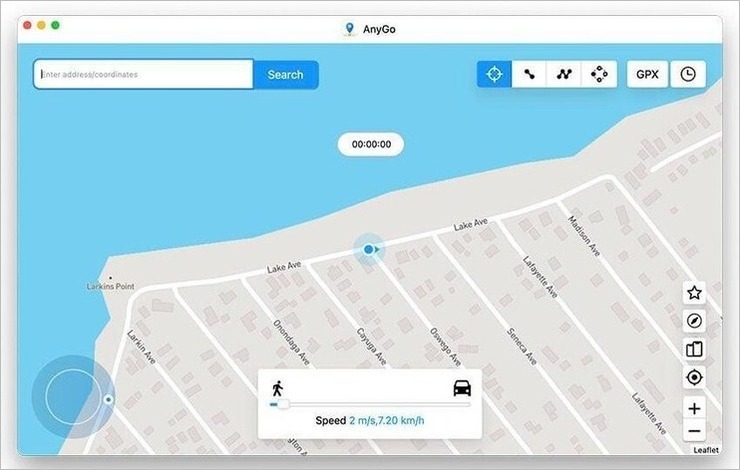The height and width of the screenshot is (470, 740).
Task: Zoom in with the plus button
Action: pos(694,409)
